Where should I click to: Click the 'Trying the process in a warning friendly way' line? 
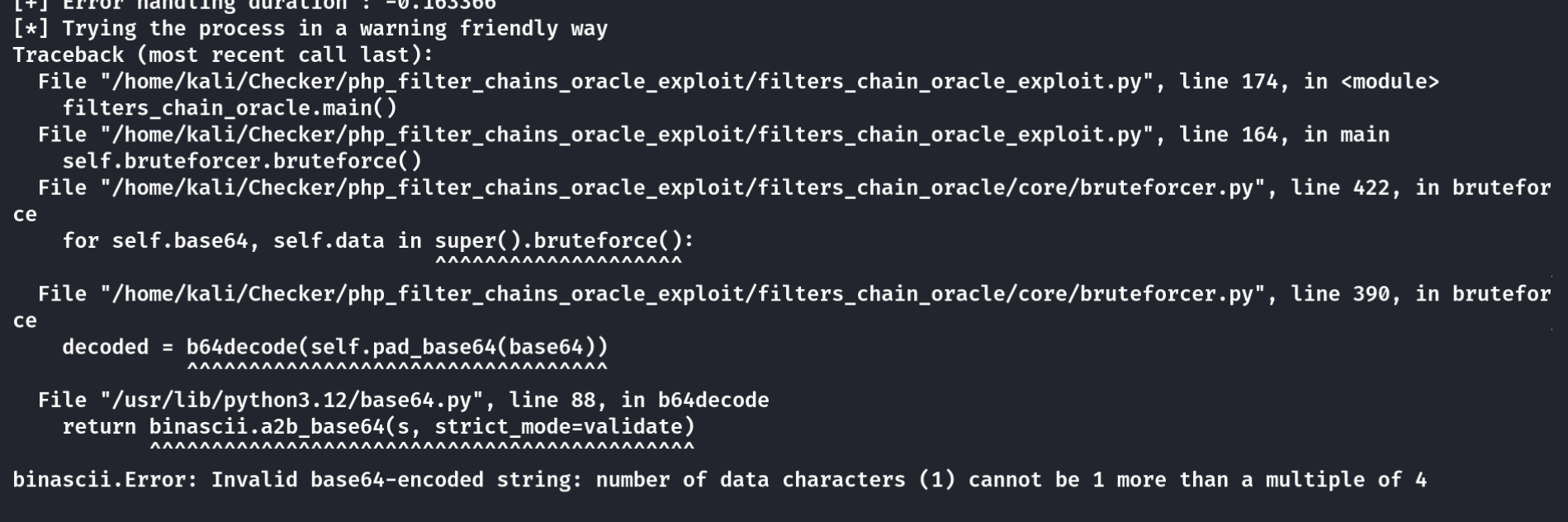coord(310,29)
